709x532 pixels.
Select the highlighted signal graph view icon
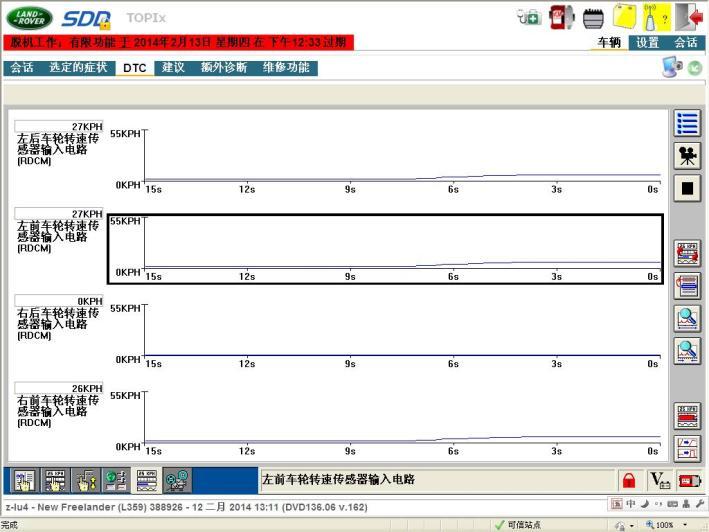[147, 480]
